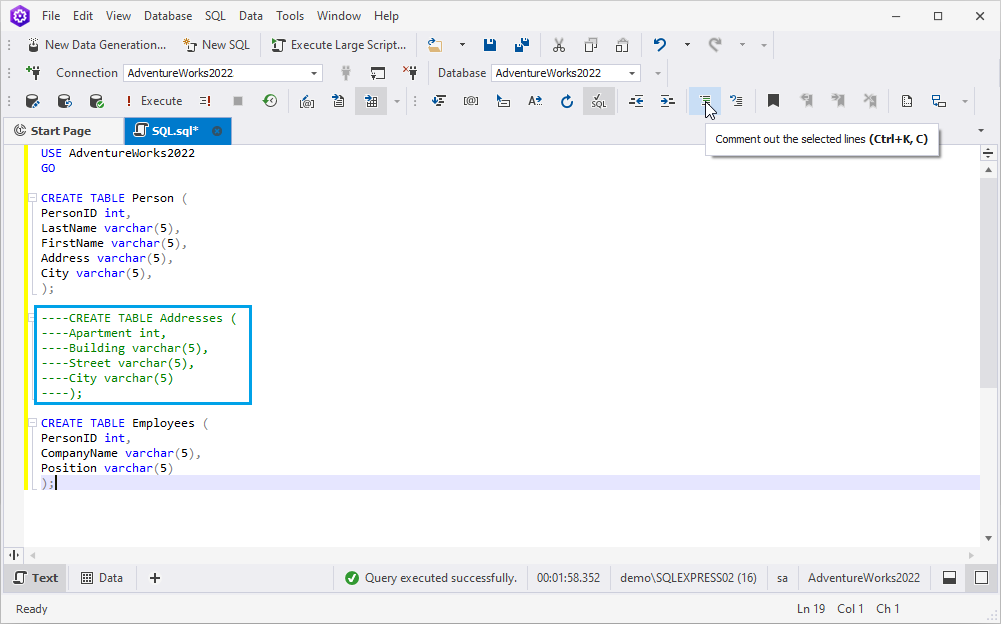Create a New SQL document
The image size is (1001, 624).
[x=216, y=45]
